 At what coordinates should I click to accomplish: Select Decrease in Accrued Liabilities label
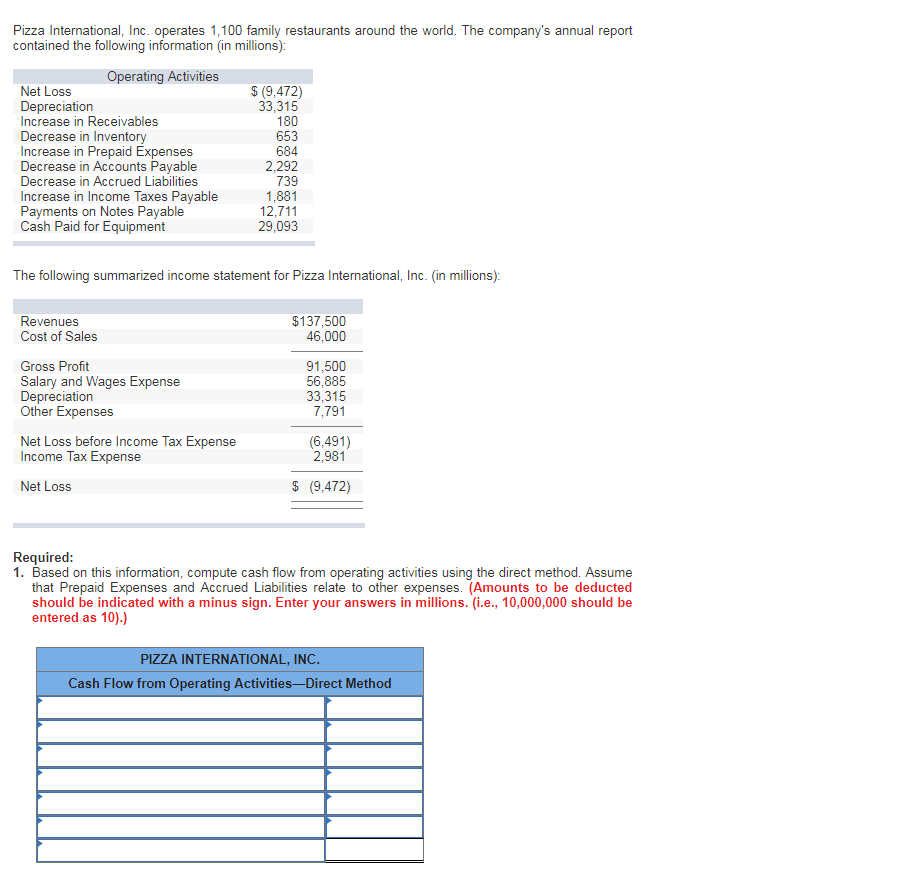pyautogui.click(x=109, y=181)
